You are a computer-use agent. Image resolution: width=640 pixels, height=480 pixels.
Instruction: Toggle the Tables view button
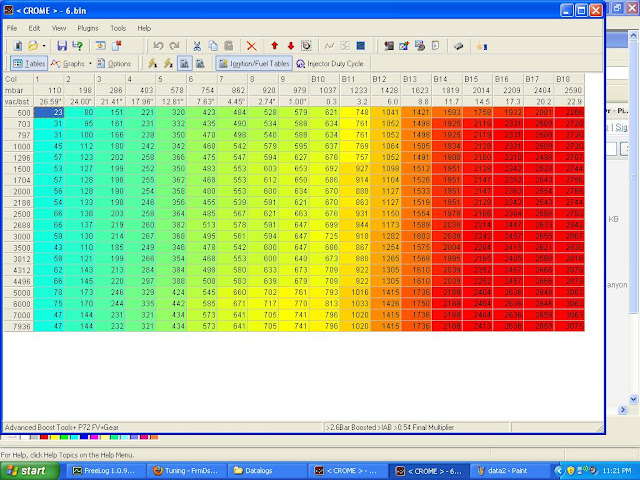click(28, 63)
